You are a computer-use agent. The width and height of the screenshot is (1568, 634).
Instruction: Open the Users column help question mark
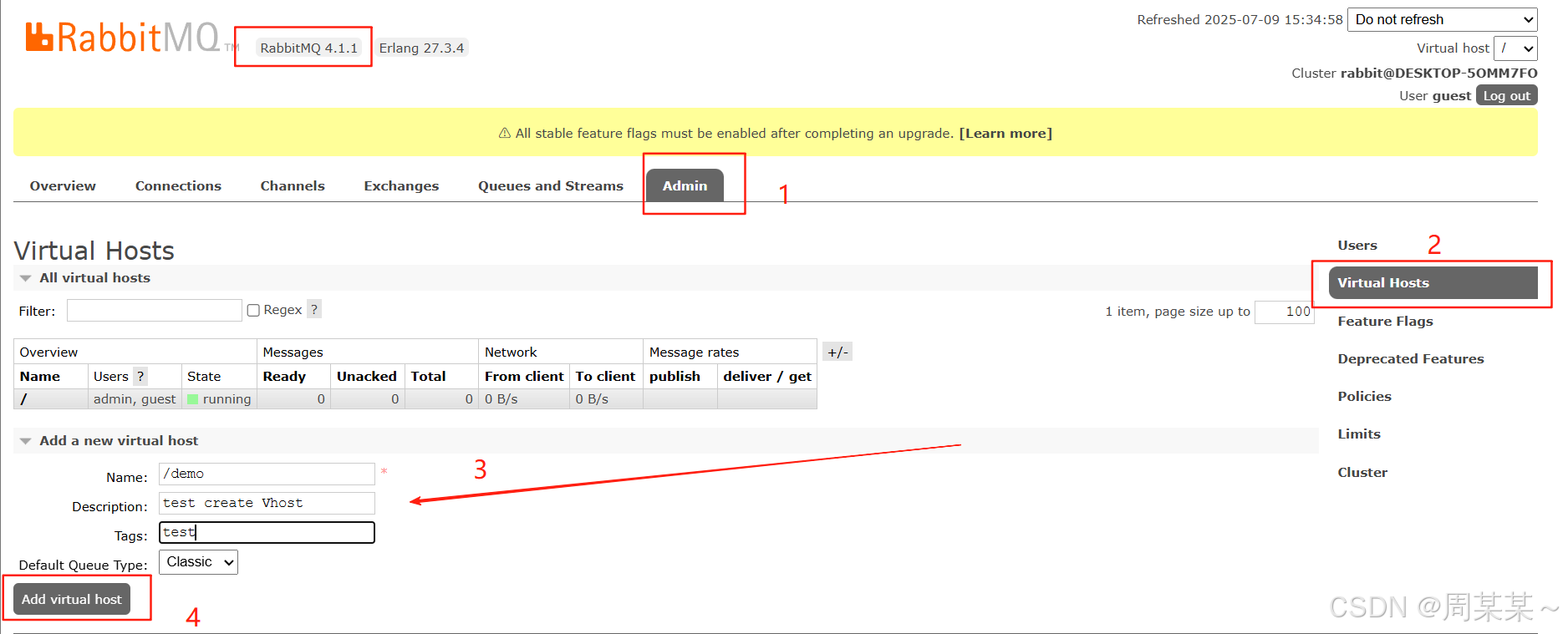[140, 376]
